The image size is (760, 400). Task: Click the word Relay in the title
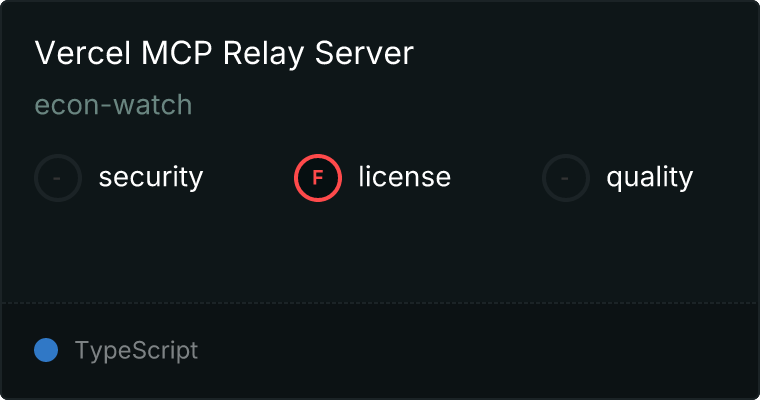(x=264, y=54)
